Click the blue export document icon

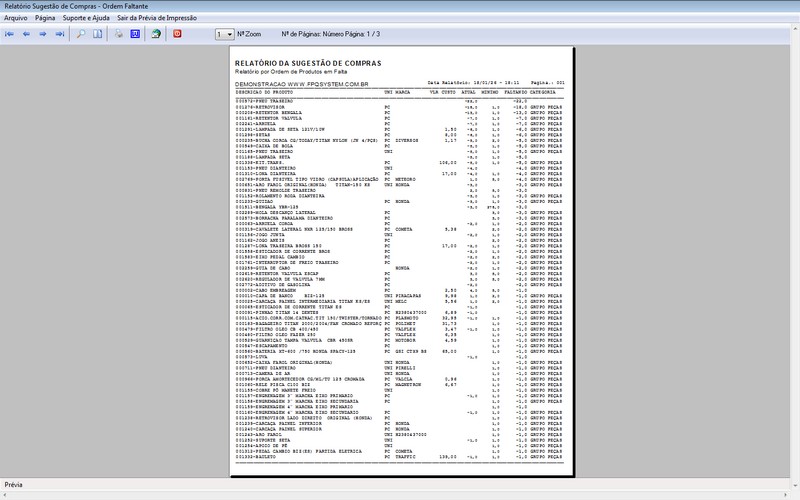[x=135, y=34]
